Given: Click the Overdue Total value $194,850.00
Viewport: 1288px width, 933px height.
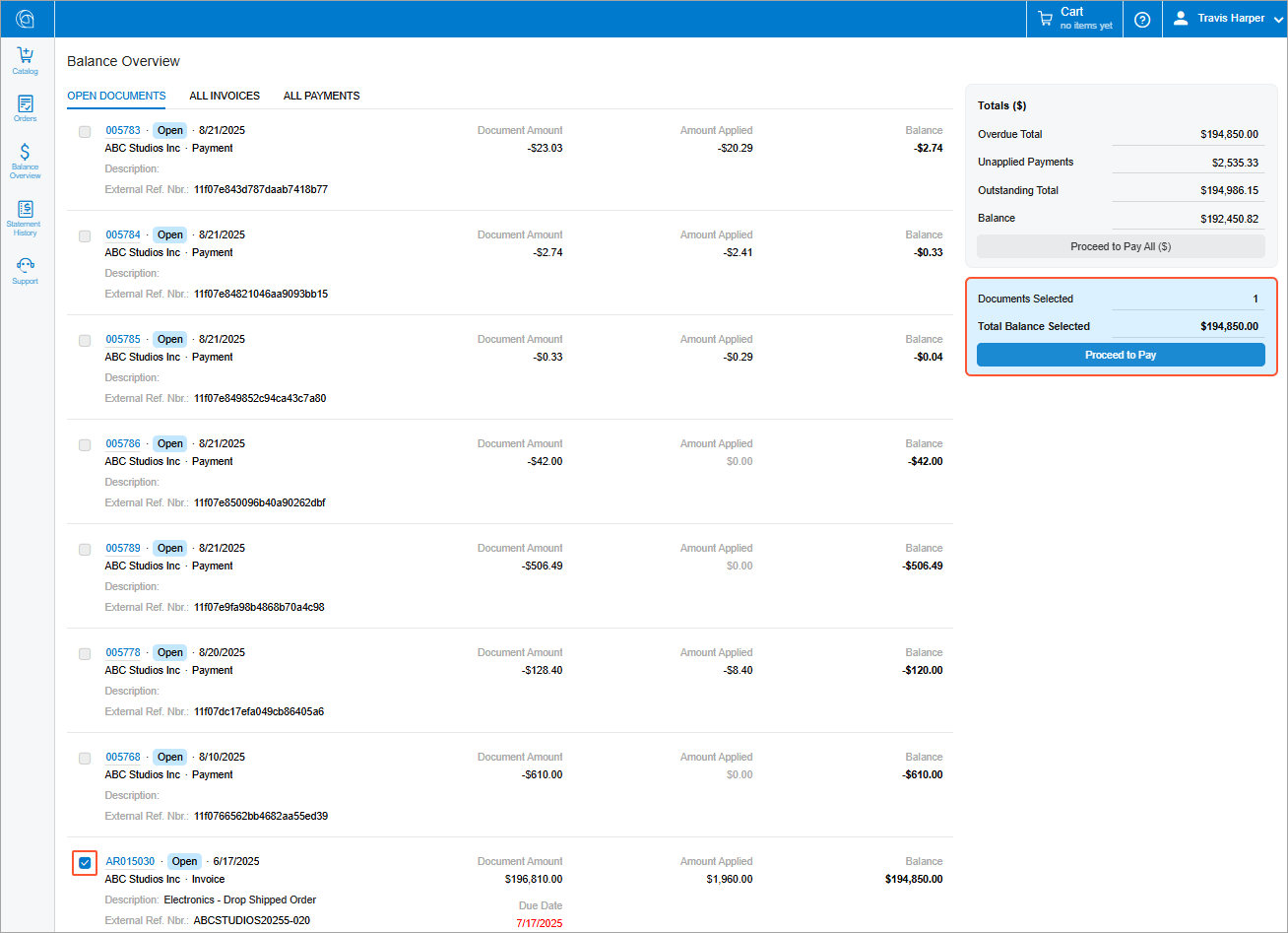Looking at the screenshot, I should tap(1229, 134).
